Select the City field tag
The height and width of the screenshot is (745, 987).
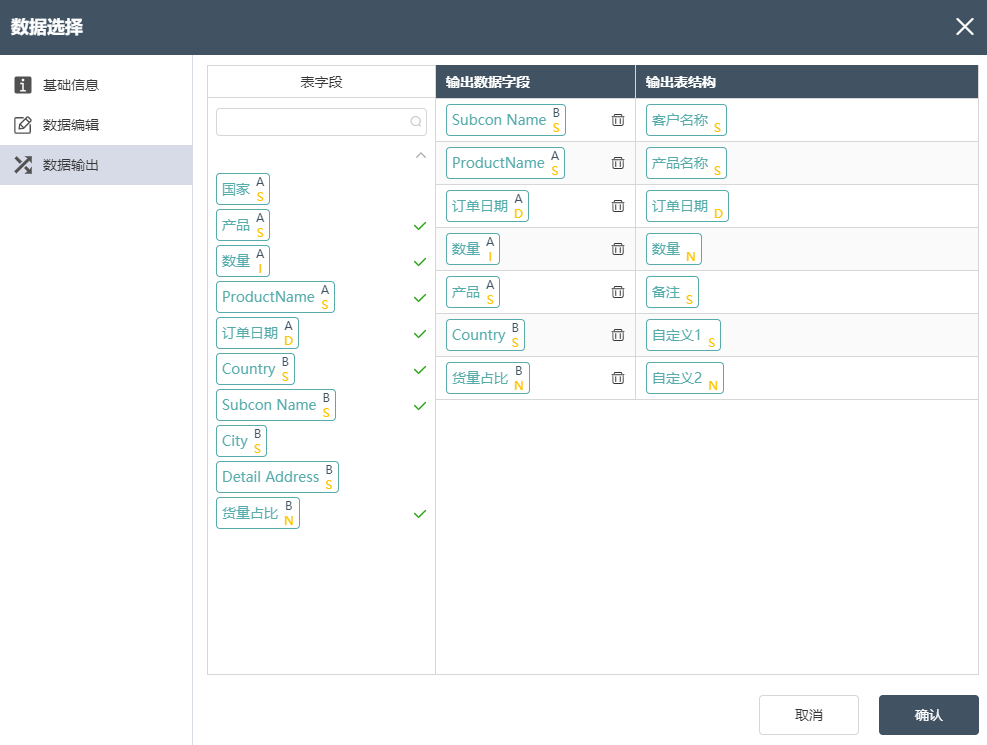(241, 440)
